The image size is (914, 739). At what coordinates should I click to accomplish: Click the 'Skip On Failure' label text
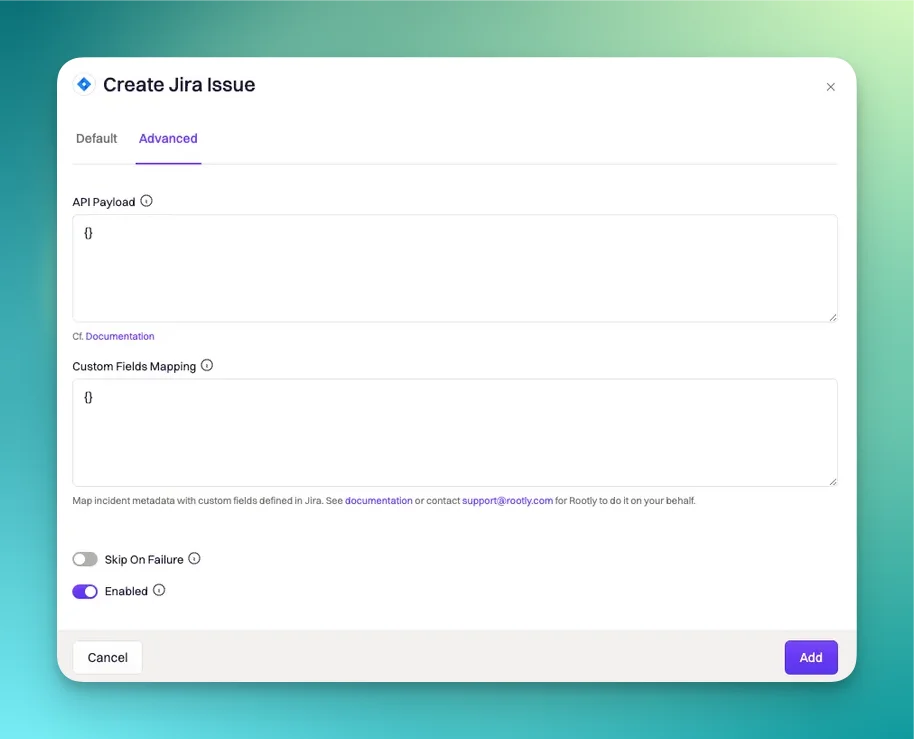point(144,559)
